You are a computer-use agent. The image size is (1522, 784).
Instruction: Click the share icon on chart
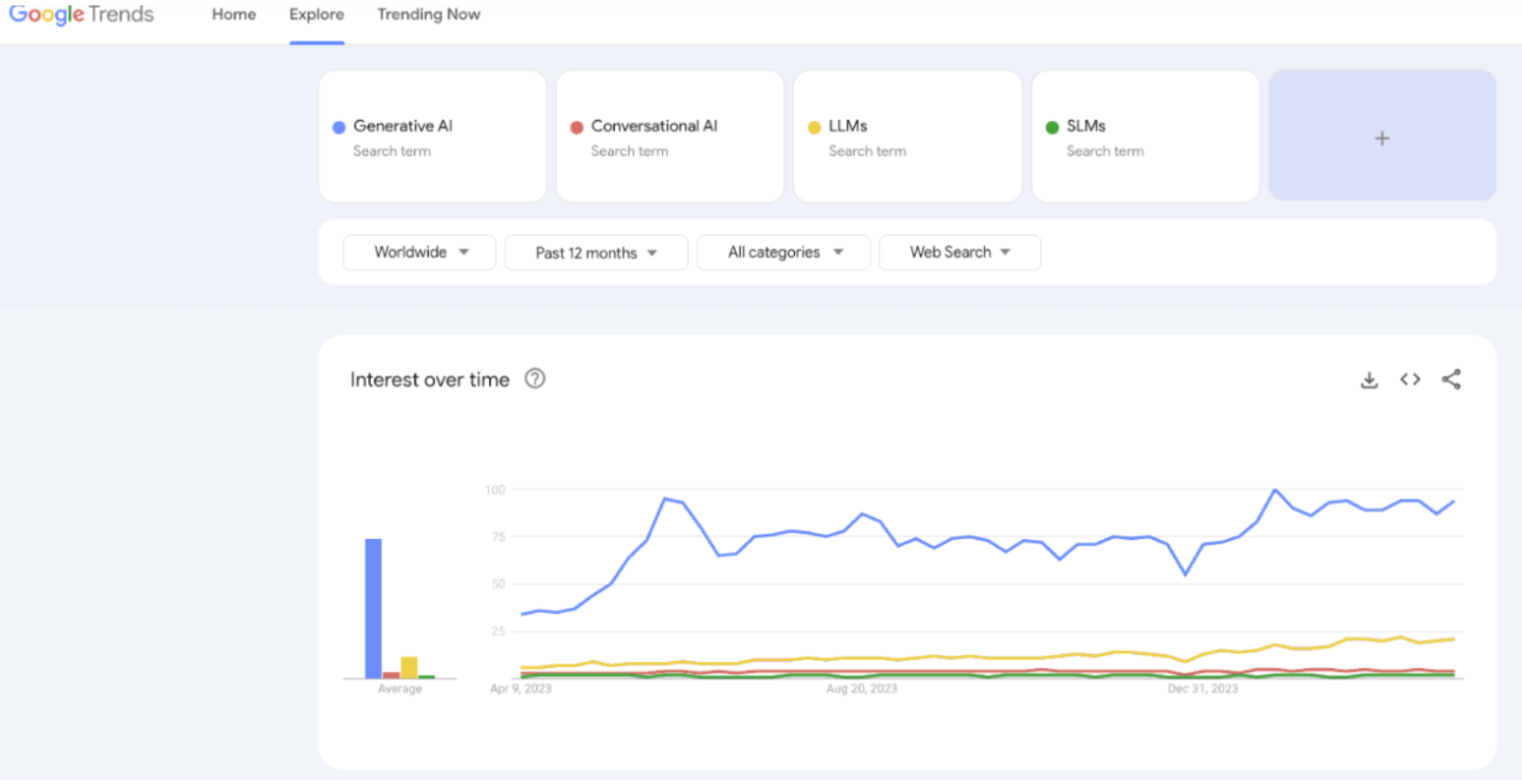pyautogui.click(x=1451, y=380)
